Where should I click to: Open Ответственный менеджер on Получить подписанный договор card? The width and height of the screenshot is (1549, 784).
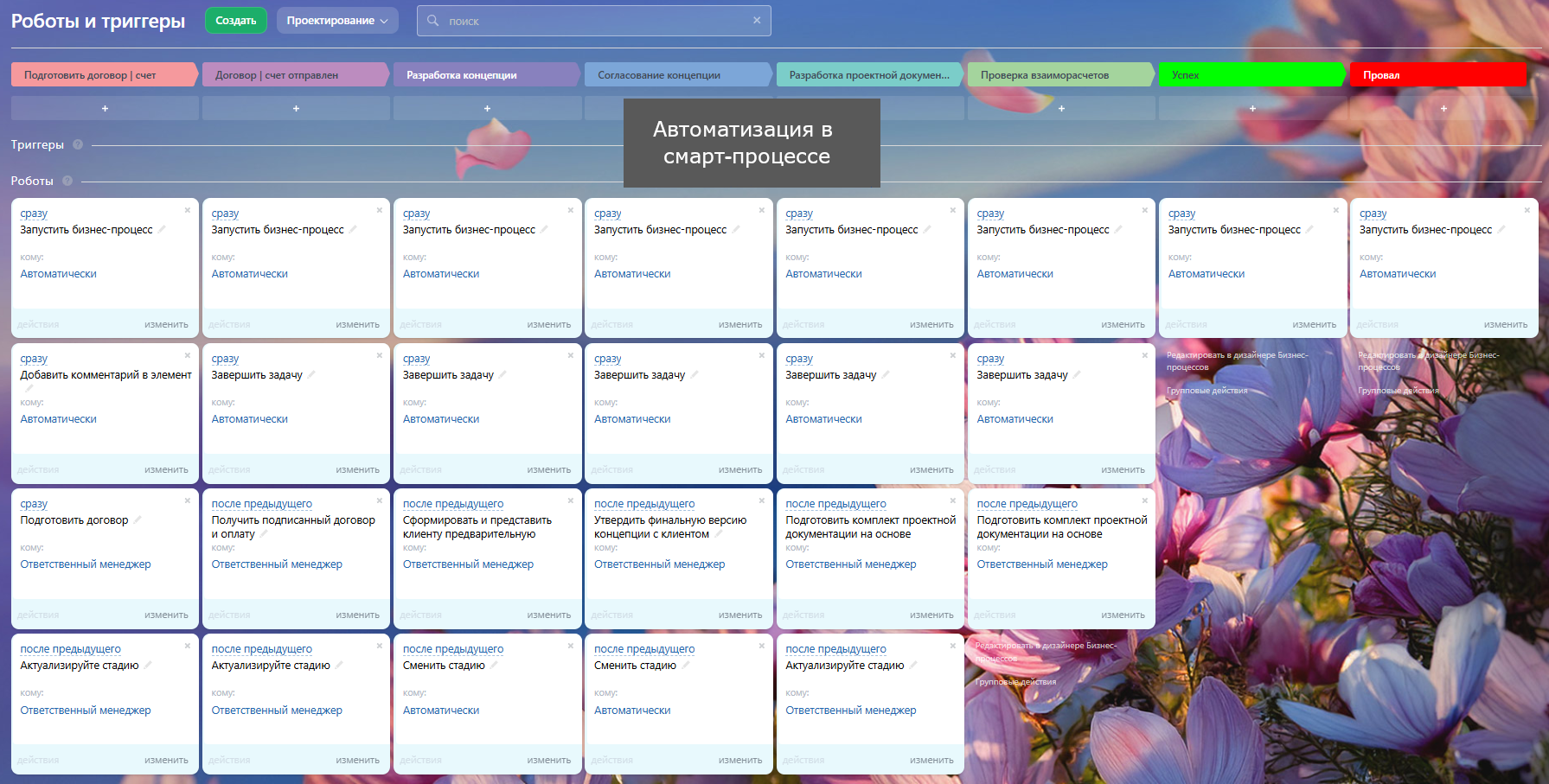pos(277,564)
